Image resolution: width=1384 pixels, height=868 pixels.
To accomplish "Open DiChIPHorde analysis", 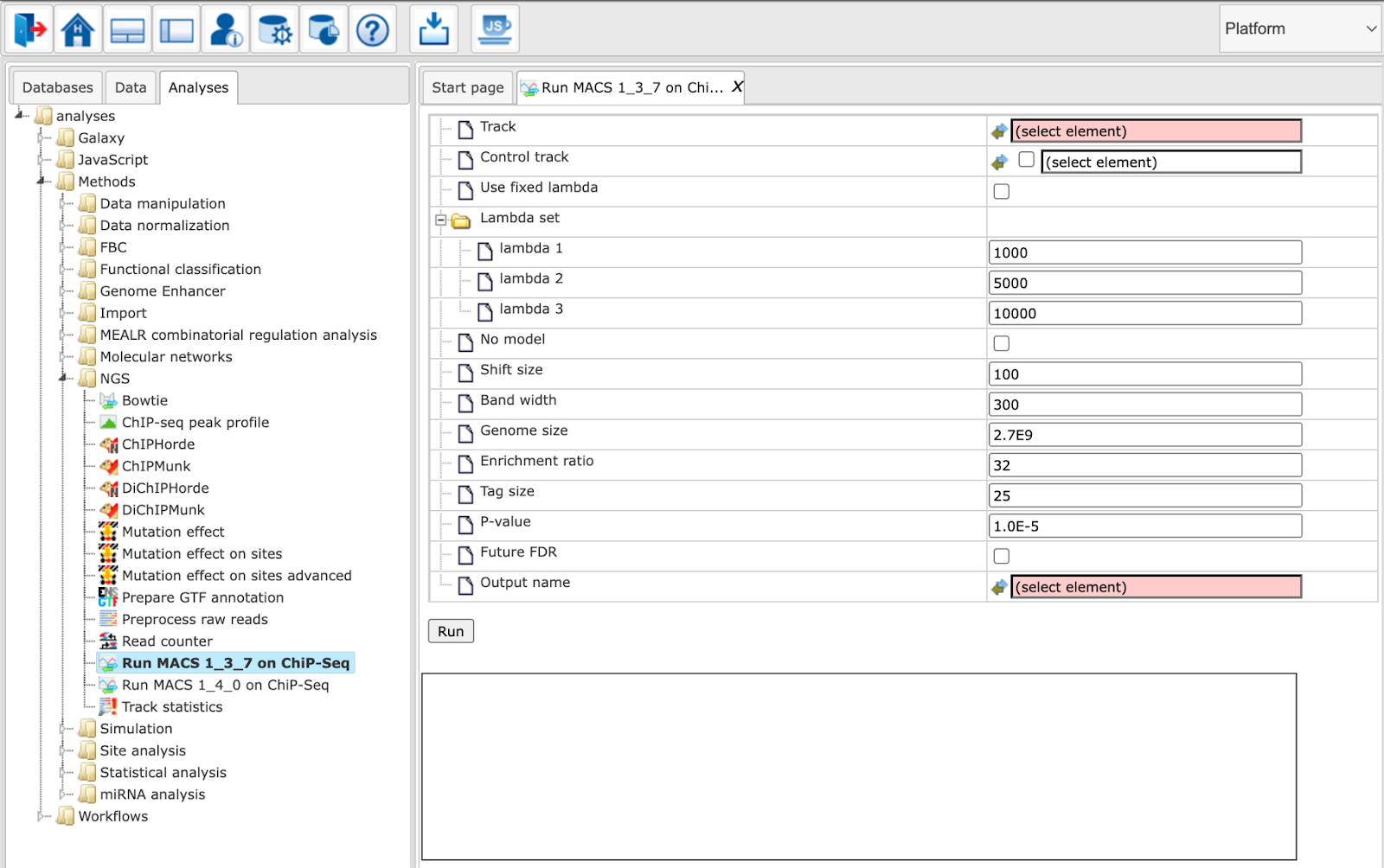I will 165,488.
